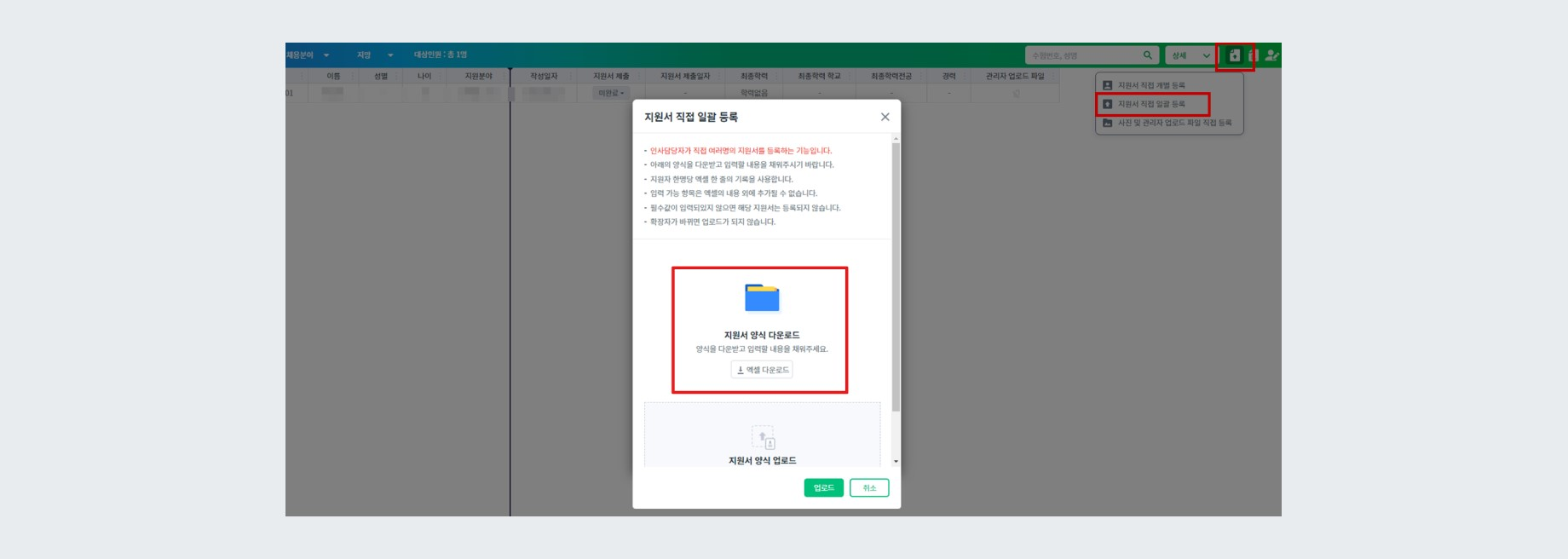The height and width of the screenshot is (559, 1568).
Task: Click the 지원서 양식 다운로드 heading
Action: tap(762, 335)
